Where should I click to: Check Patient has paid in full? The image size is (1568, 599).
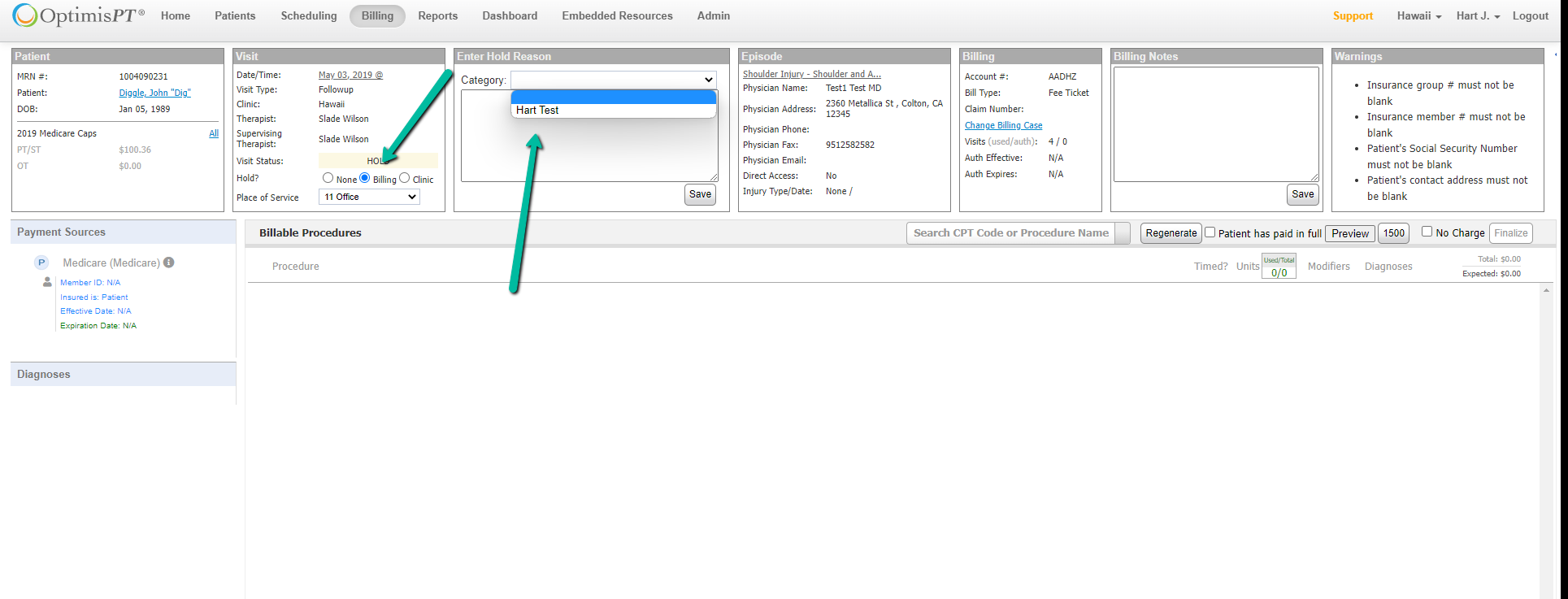click(x=1210, y=232)
